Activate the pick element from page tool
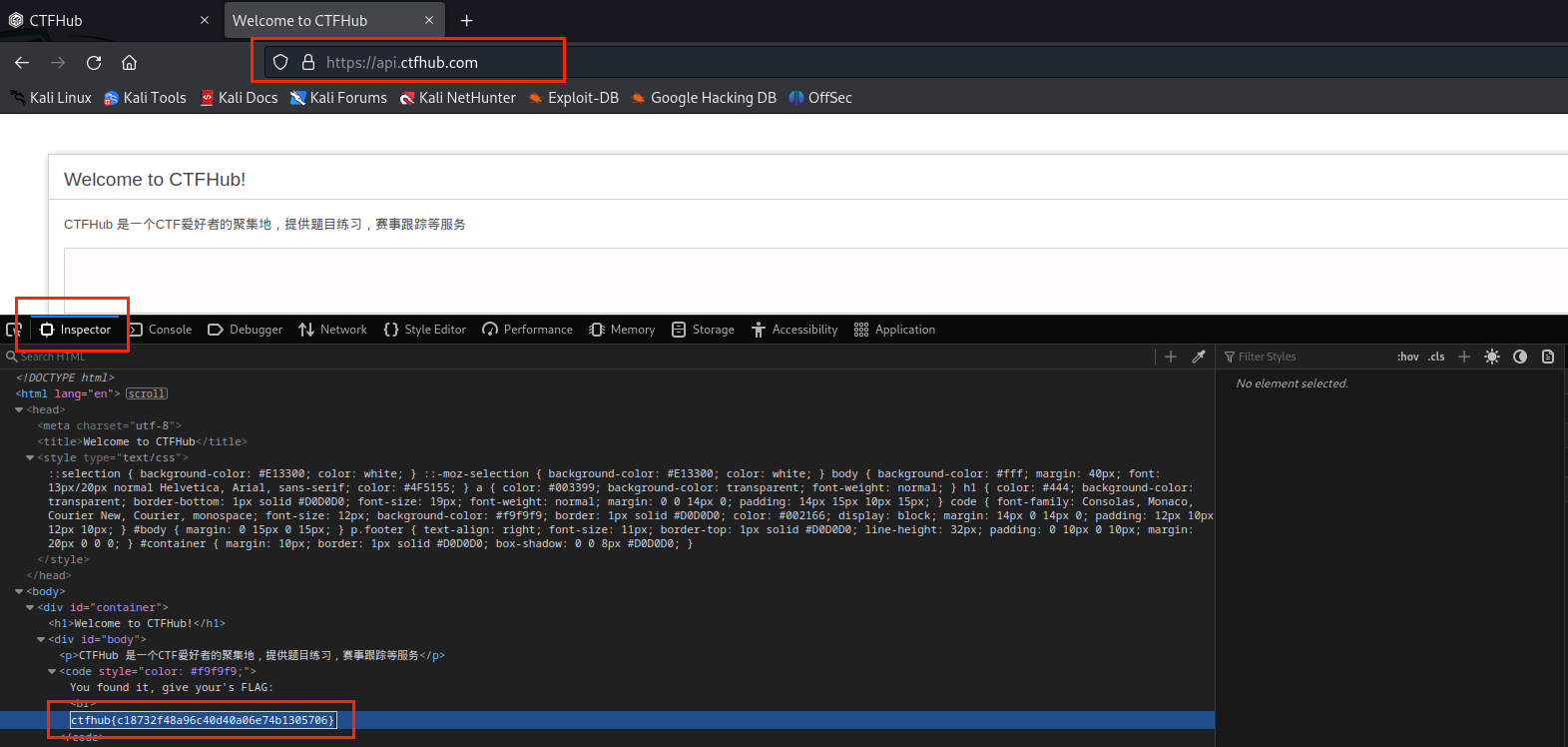Image resolution: width=1568 pixels, height=747 pixels. tap(14, 330)
